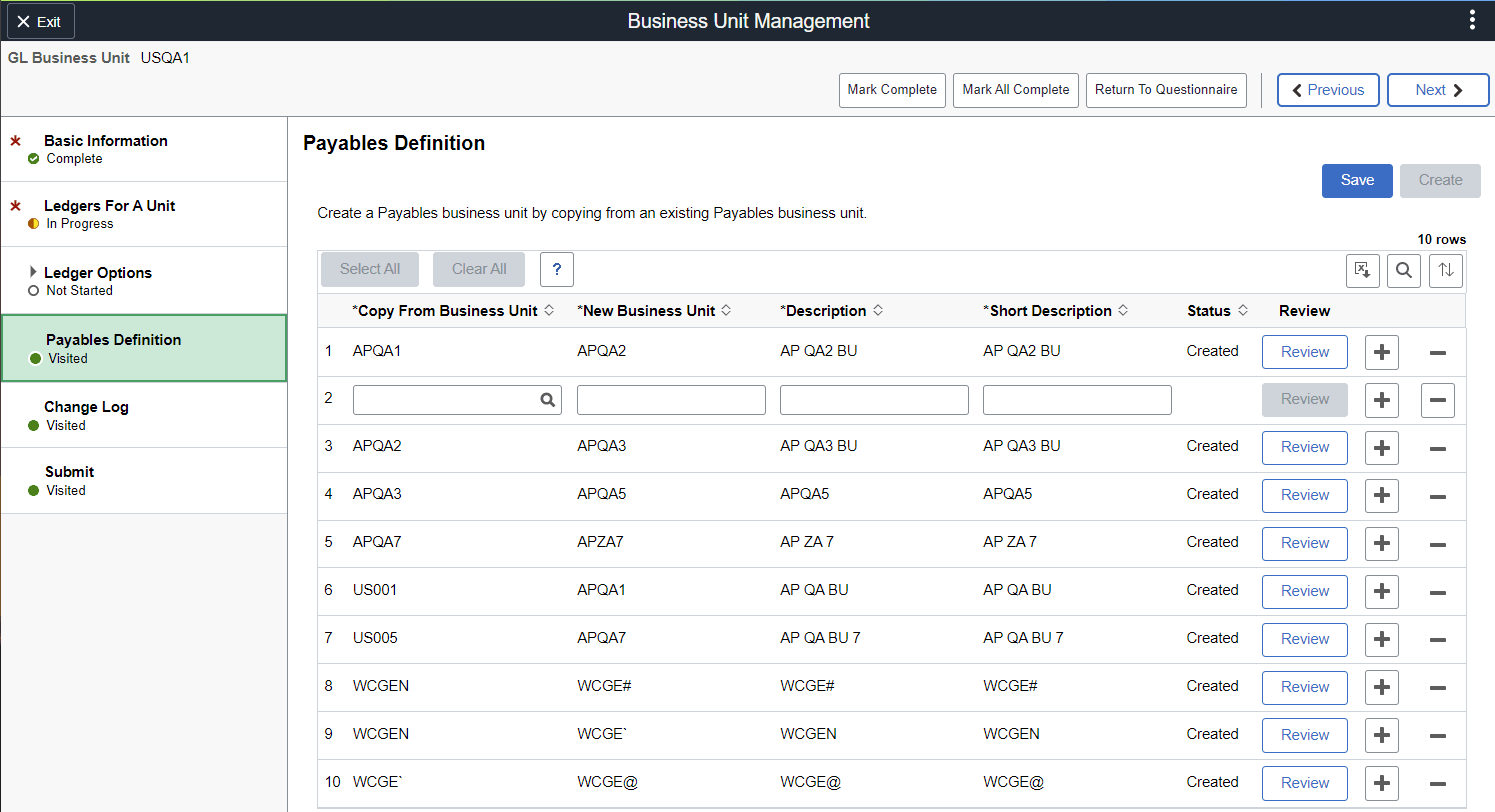Open the grid sort icon
Image resolution: width=1495 pixels, height=812 pixels.
[x=1445, y=270]
